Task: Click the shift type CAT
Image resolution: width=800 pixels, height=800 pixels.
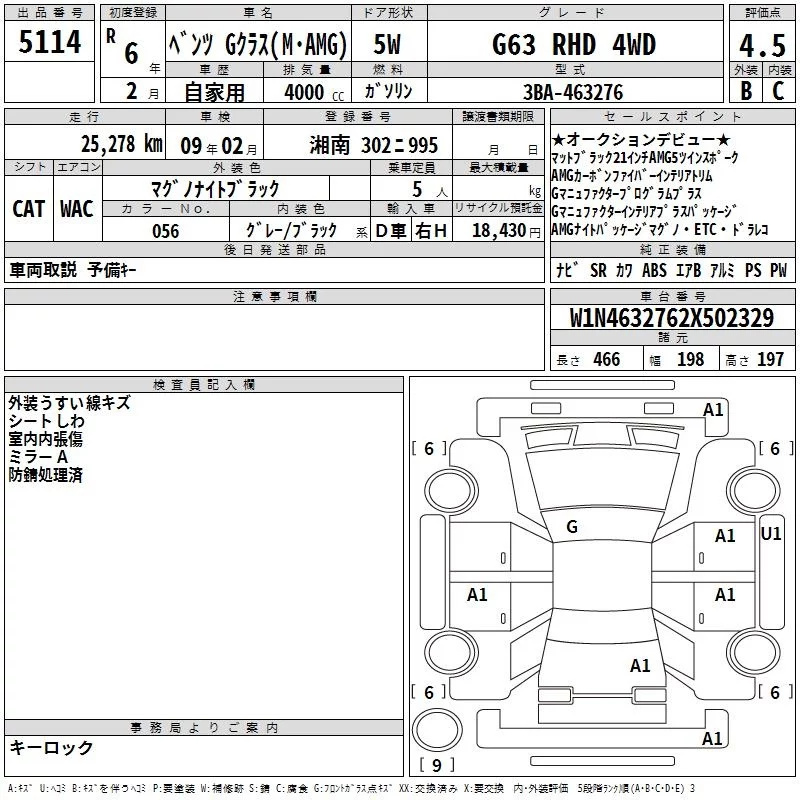Action: [x=29, y=209]
